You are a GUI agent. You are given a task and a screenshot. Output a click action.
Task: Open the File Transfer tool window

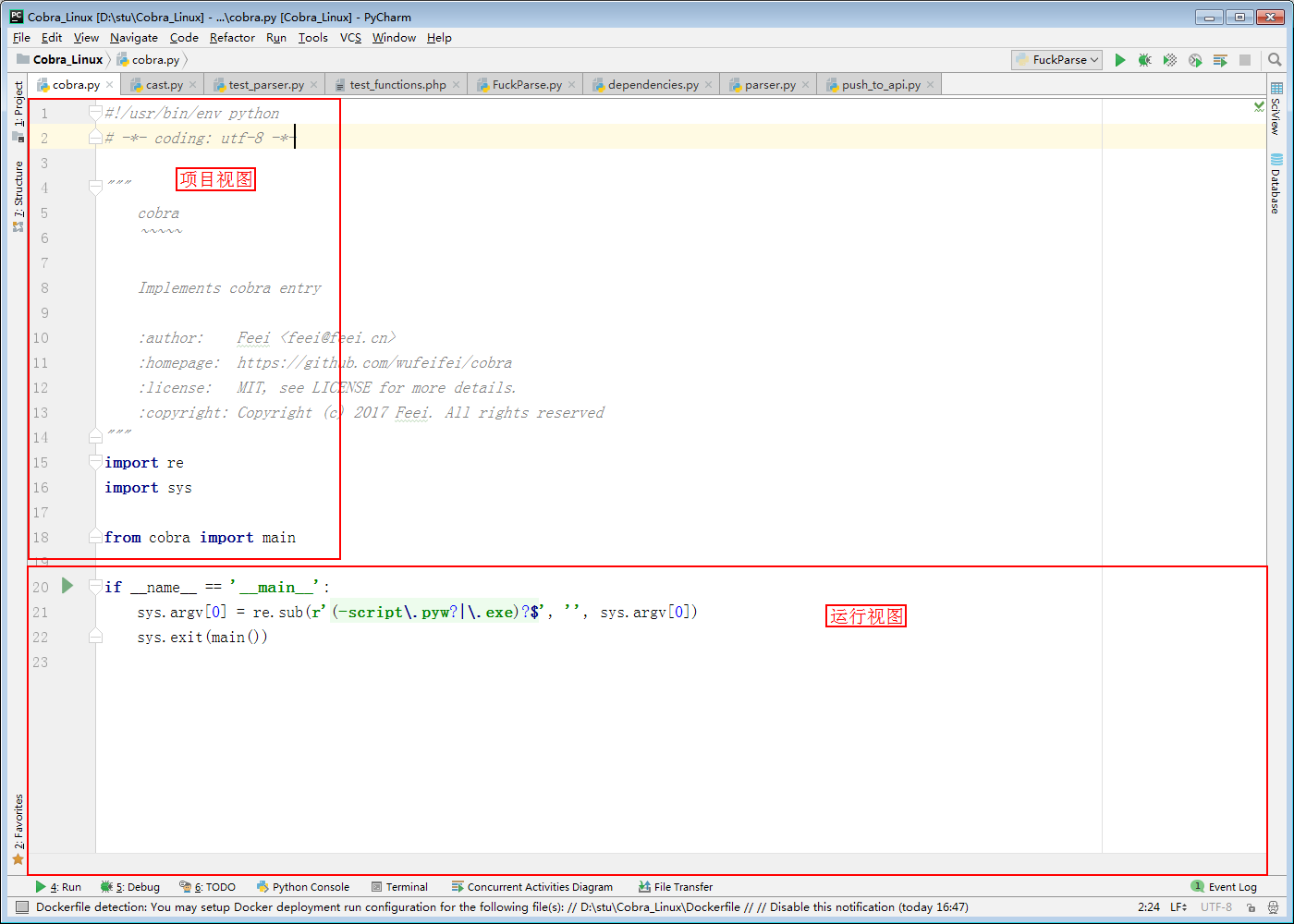(x=675, y=886)
